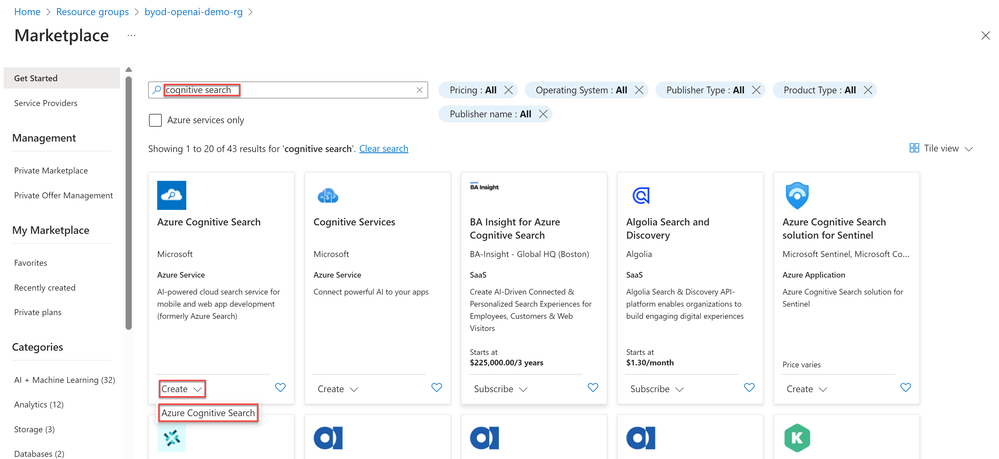Click the sidebar vertical scrollbar

point(129,203)
